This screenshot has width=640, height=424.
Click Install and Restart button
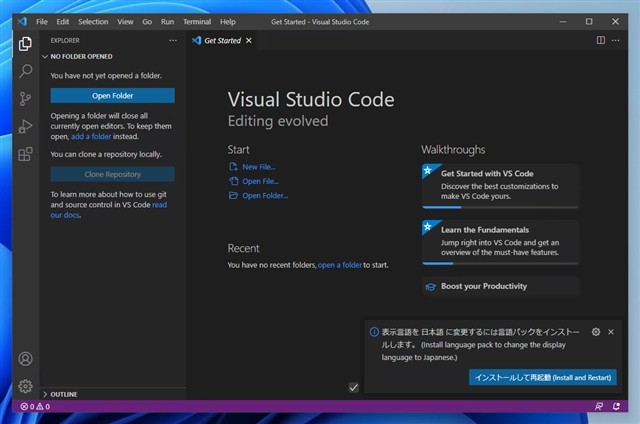coord(543,377)
